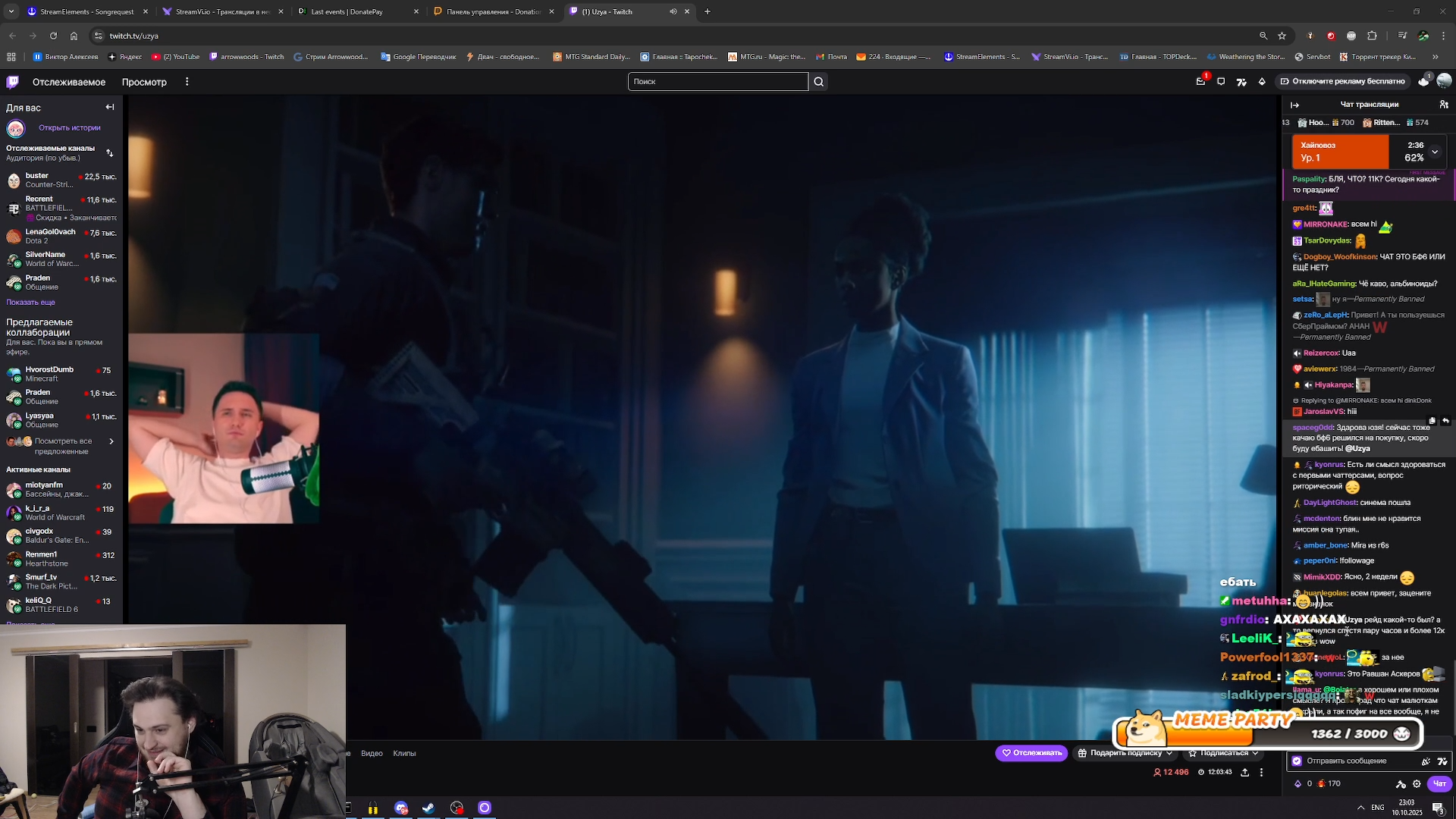
Task: Open 'Подписаться' subscribe dropdown
Action: pyautogui.click(x=1224, y=753)
